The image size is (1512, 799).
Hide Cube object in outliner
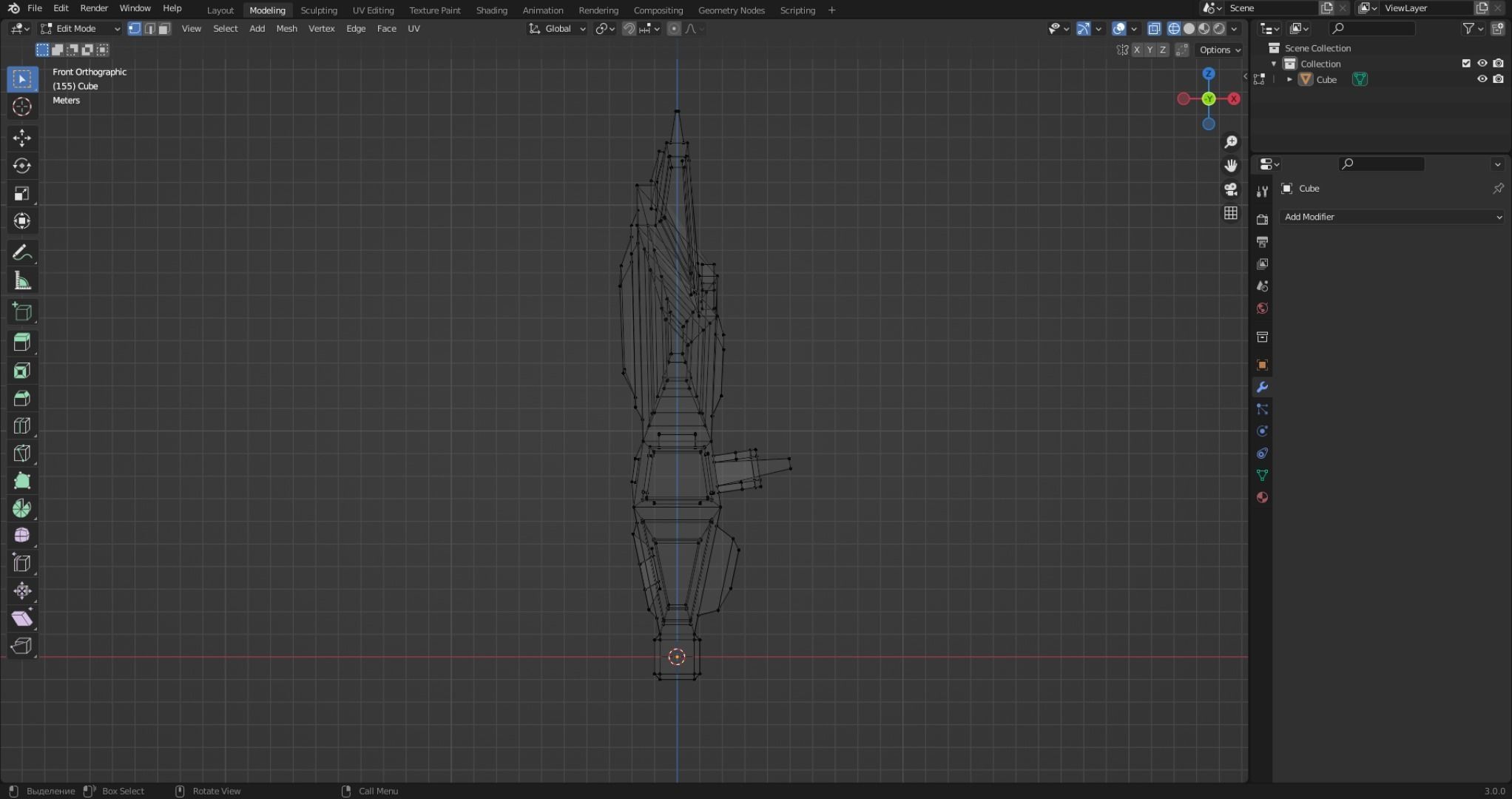click(x=1482, y=79)
